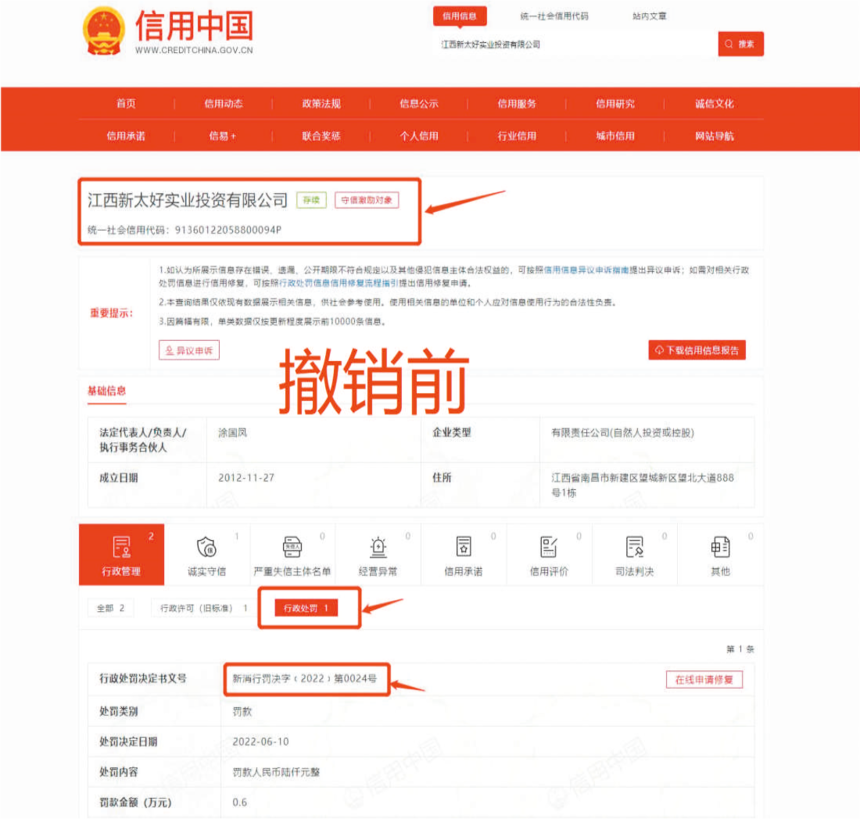The height and width of the screenshot is (819, 860).
Task: Click the establishment date 2012-11-27
Action: 246,478
